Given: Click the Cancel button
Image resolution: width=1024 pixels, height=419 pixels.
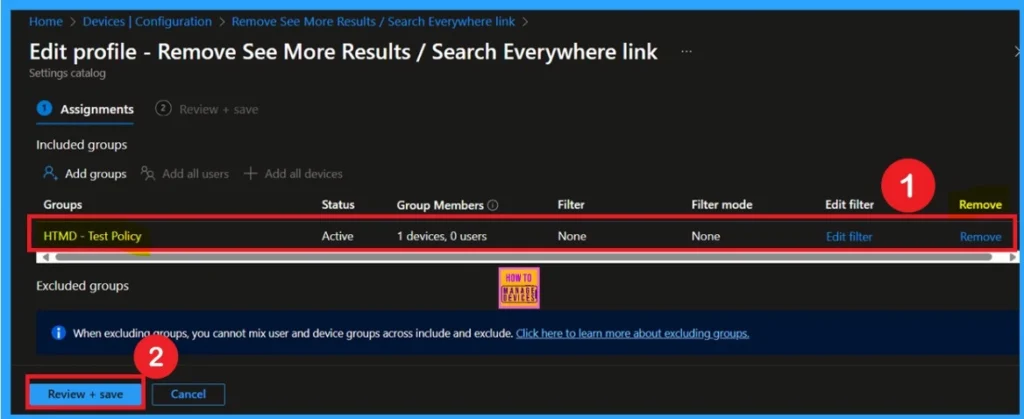Looking at the screenshot, I should point(188,394).
